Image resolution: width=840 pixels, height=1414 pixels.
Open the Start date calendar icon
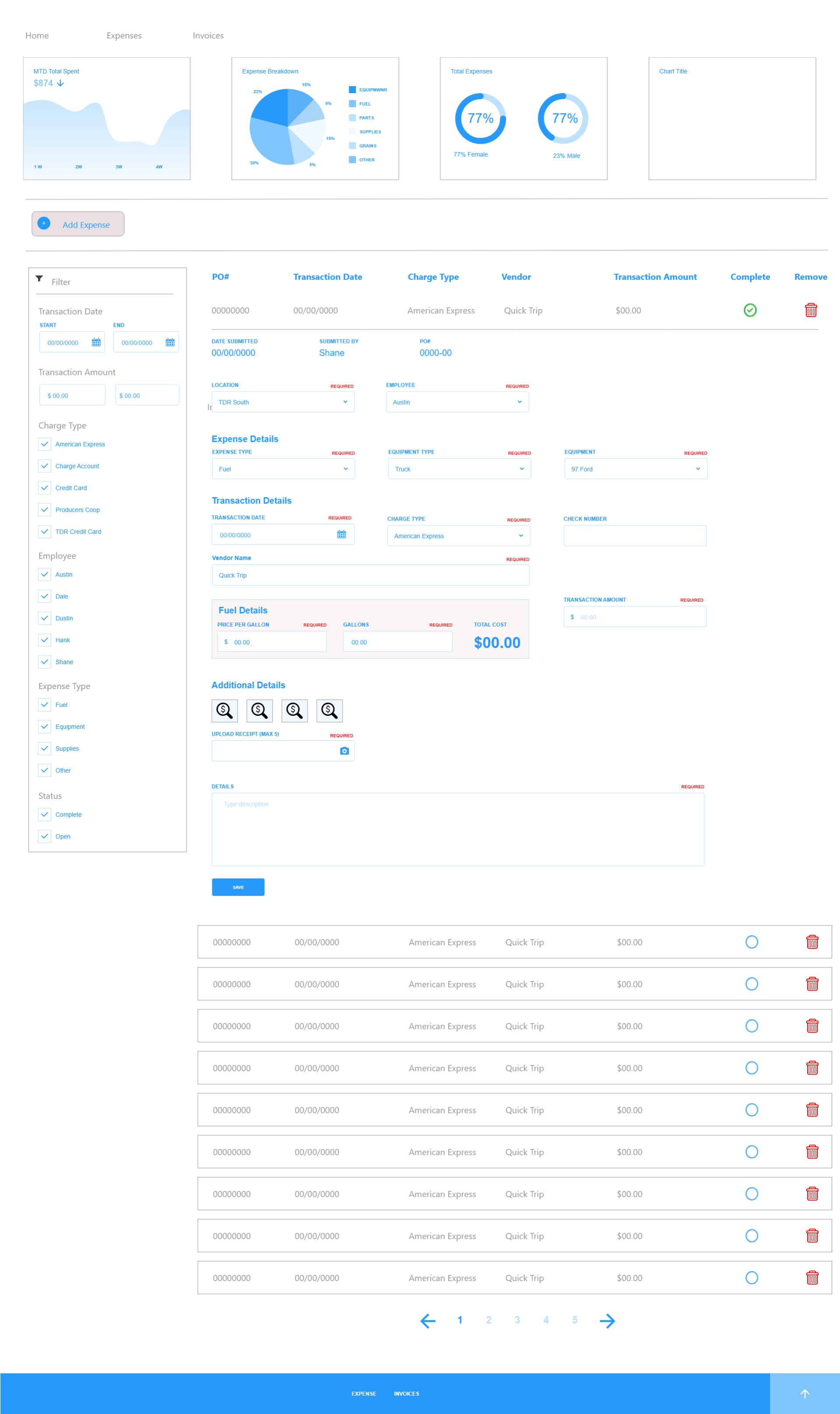pyautogui.click(x=96, y=343)
